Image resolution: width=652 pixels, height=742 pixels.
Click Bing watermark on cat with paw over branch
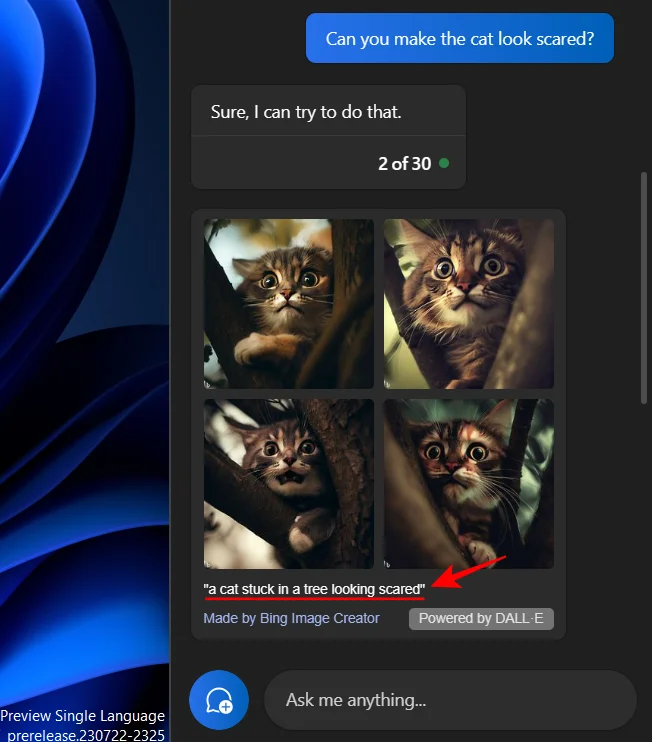[x=207, y=384]
